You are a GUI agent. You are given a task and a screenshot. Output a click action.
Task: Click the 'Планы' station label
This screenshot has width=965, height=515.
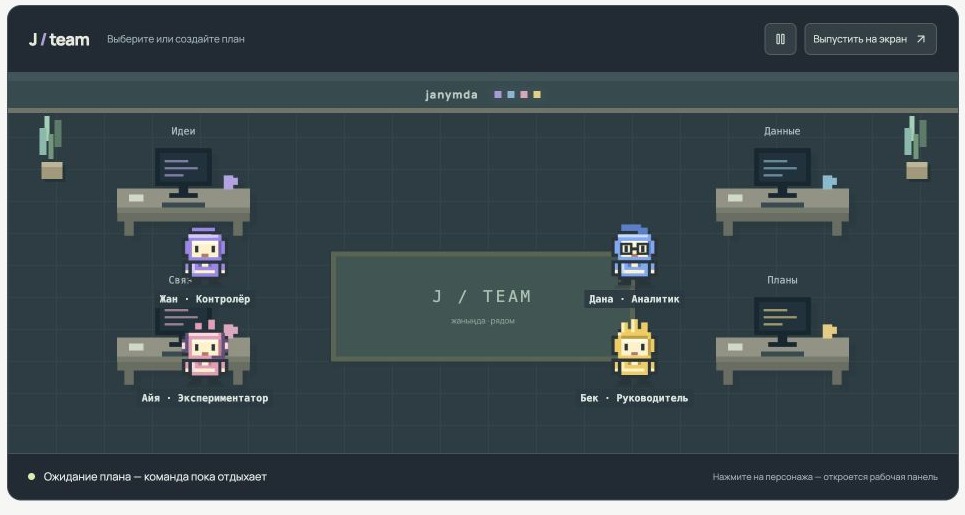point(782,280)
